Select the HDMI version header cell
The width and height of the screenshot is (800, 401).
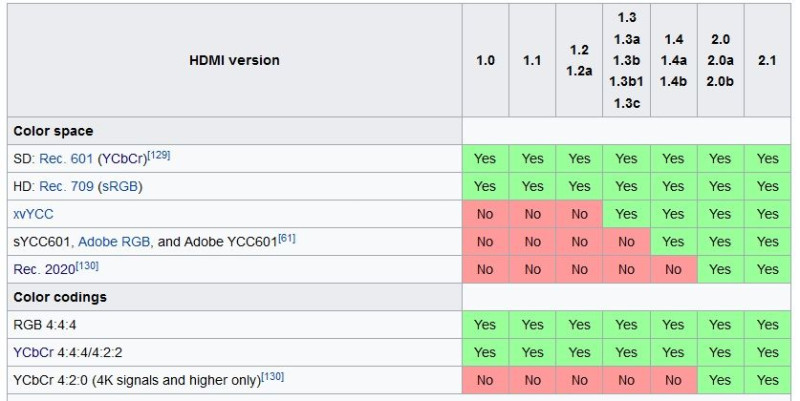point(235,60)
